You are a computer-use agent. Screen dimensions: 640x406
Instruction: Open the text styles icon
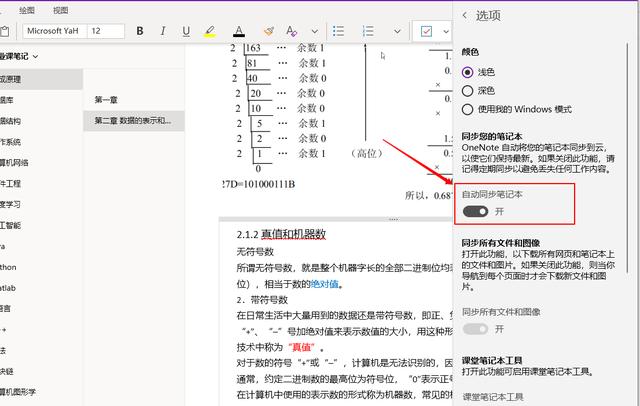pyautogui.click(x=291, y=31)
